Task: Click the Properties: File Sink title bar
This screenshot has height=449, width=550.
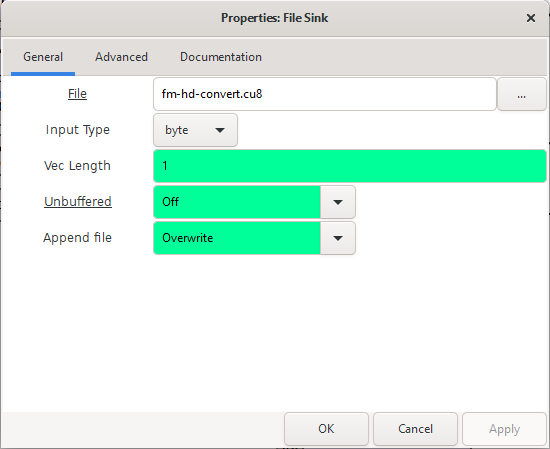Action: 274,18
